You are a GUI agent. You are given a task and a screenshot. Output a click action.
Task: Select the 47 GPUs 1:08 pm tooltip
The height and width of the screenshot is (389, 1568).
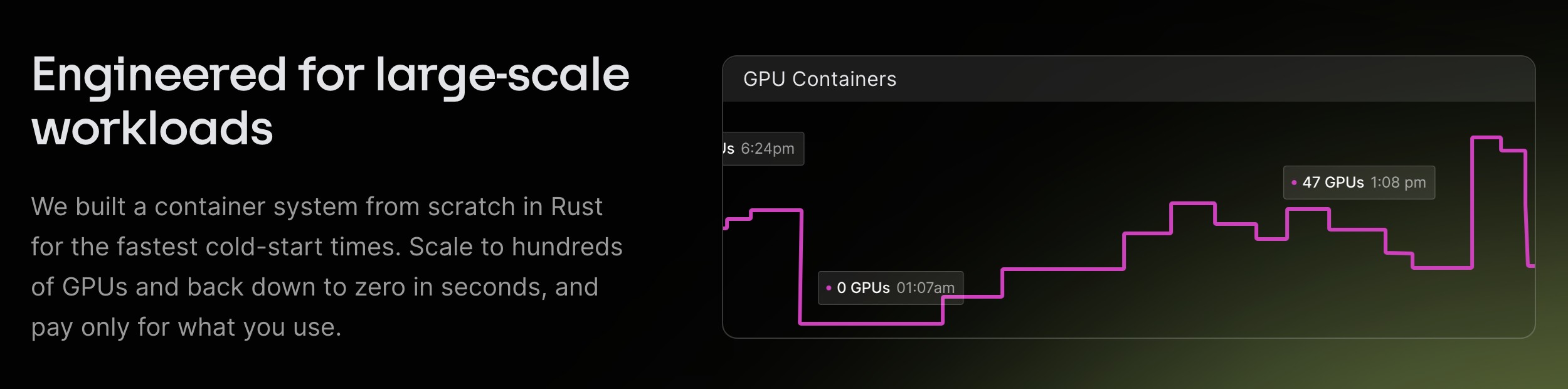tap(1359, 183)
